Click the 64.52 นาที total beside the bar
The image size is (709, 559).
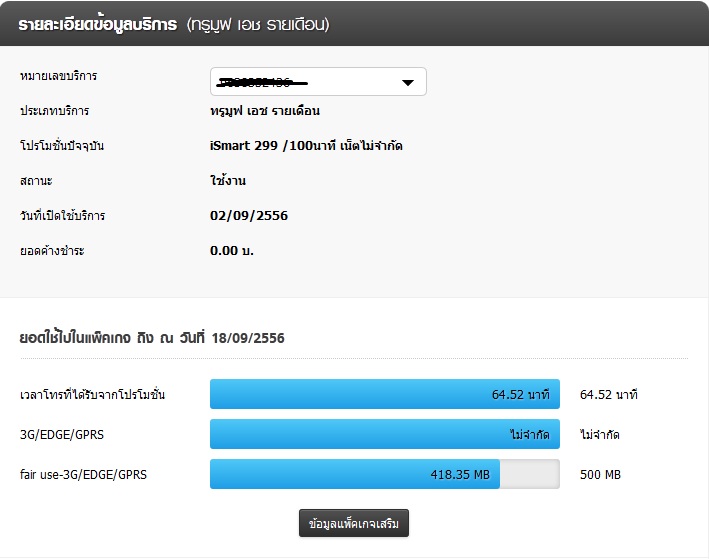click(x=609, y=394)
